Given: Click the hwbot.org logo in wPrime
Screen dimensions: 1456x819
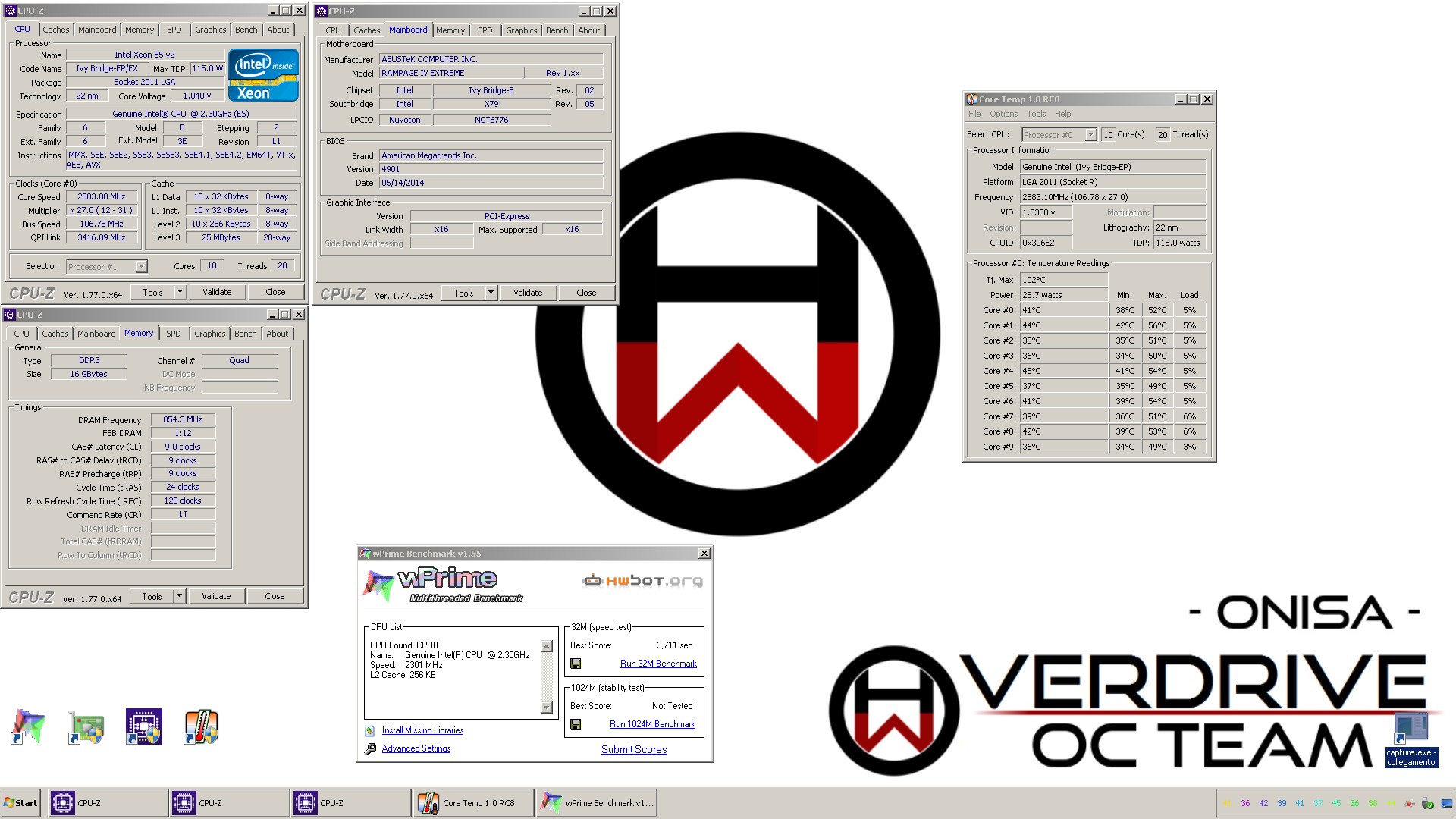Looking at the screenshot, I should [641, 580].
